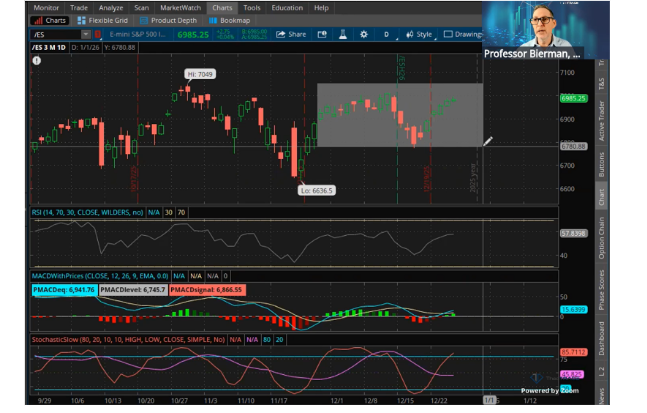Click the exclamation info icon on chart

[37, 61]
